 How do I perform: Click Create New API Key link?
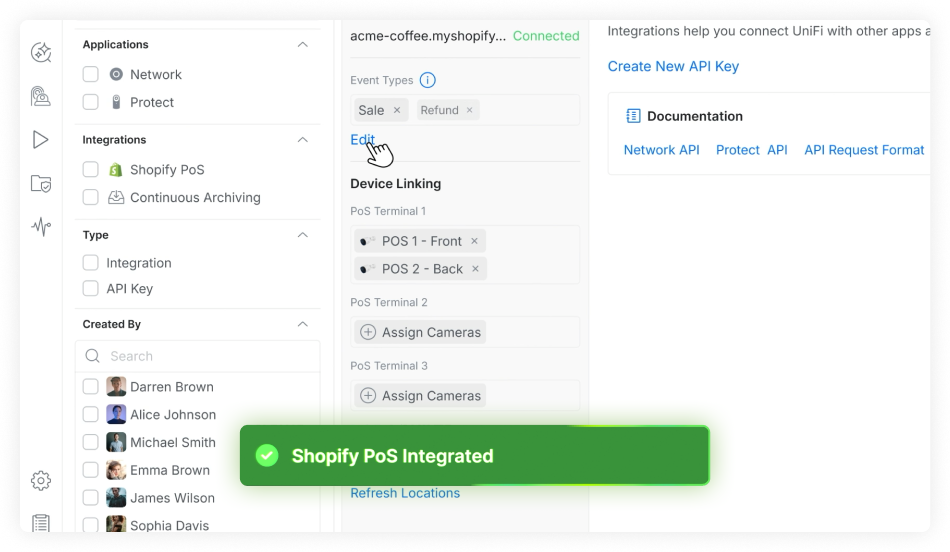673,67
